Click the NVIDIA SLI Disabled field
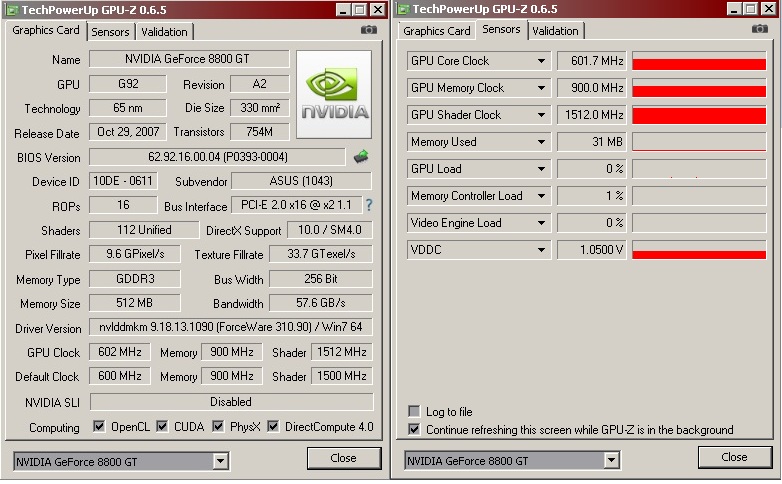782x484 pixels. tap(231, 402)
